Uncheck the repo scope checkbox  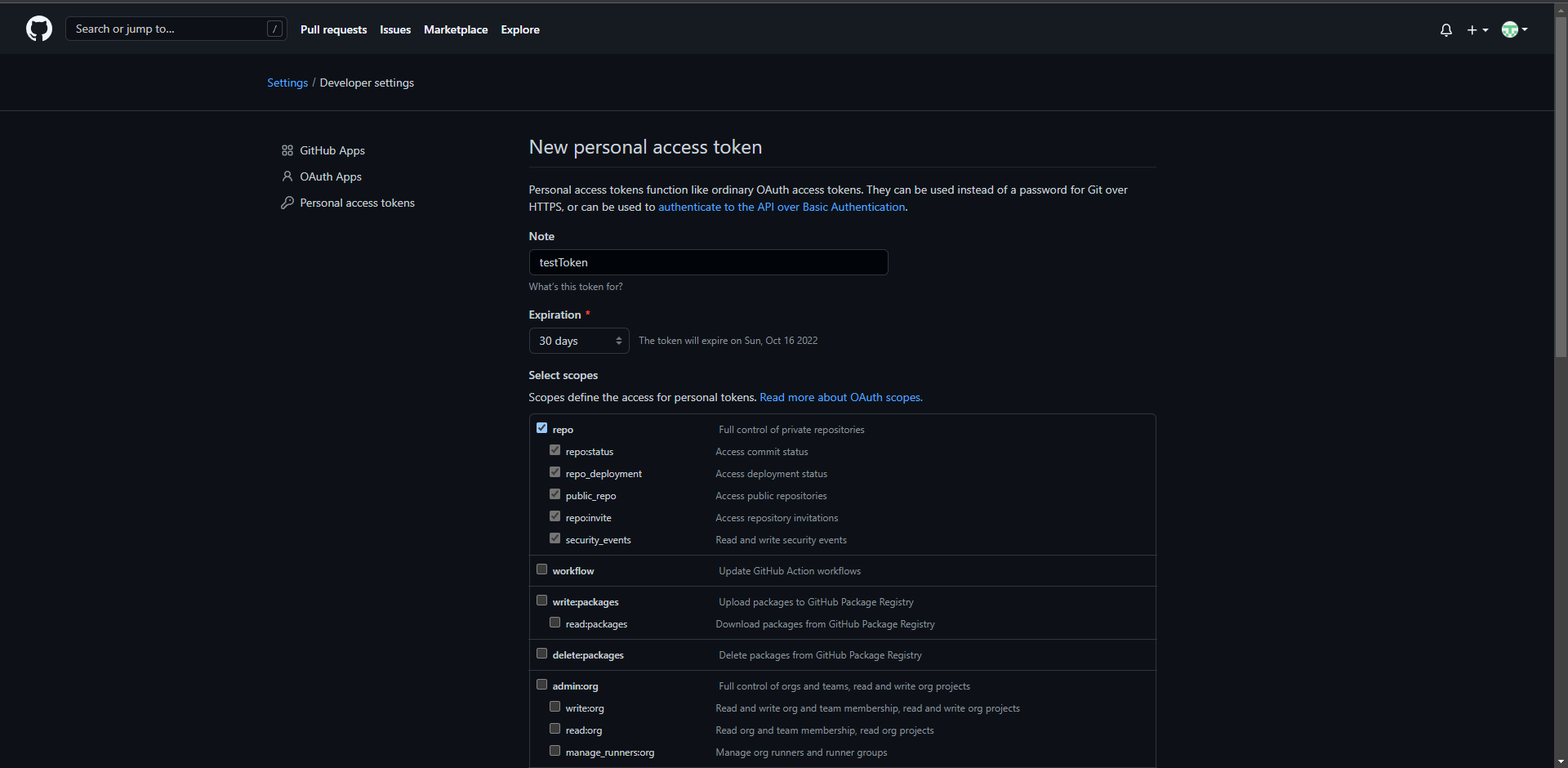(541, 428)
